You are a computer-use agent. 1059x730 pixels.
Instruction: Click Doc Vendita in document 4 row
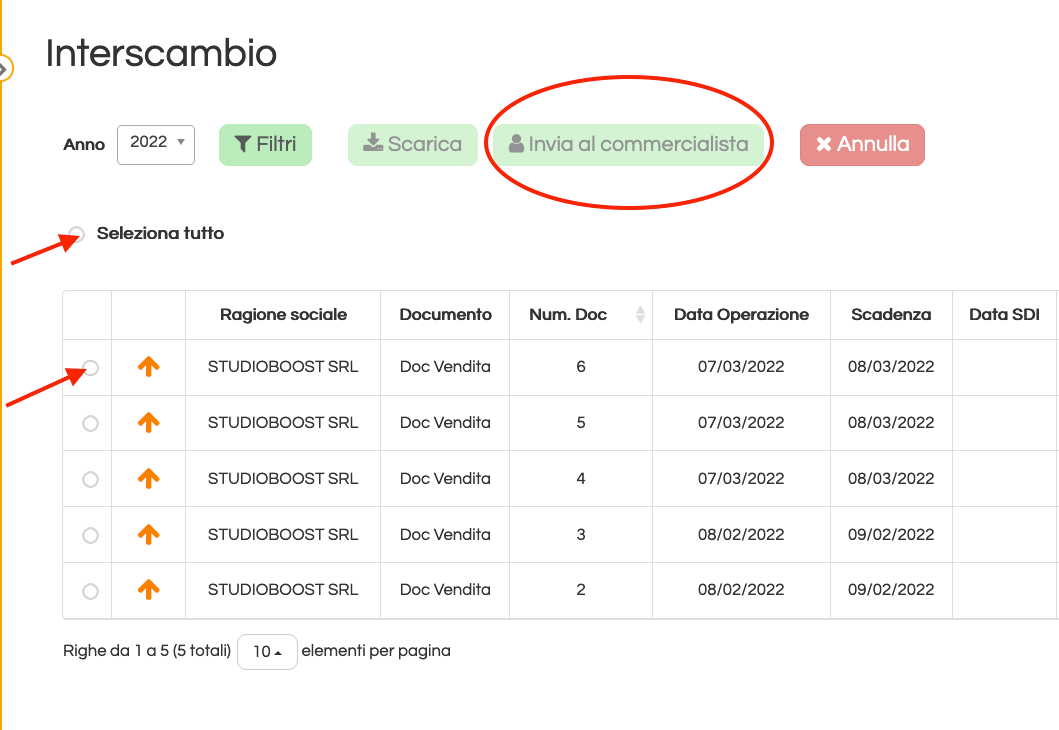[445, 479]
